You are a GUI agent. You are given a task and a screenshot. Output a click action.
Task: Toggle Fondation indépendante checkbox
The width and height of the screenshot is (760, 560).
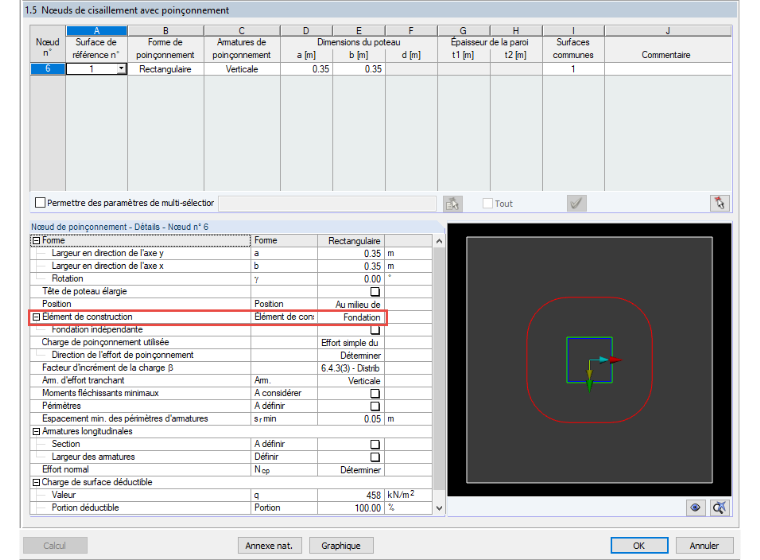tap(375, 330)
